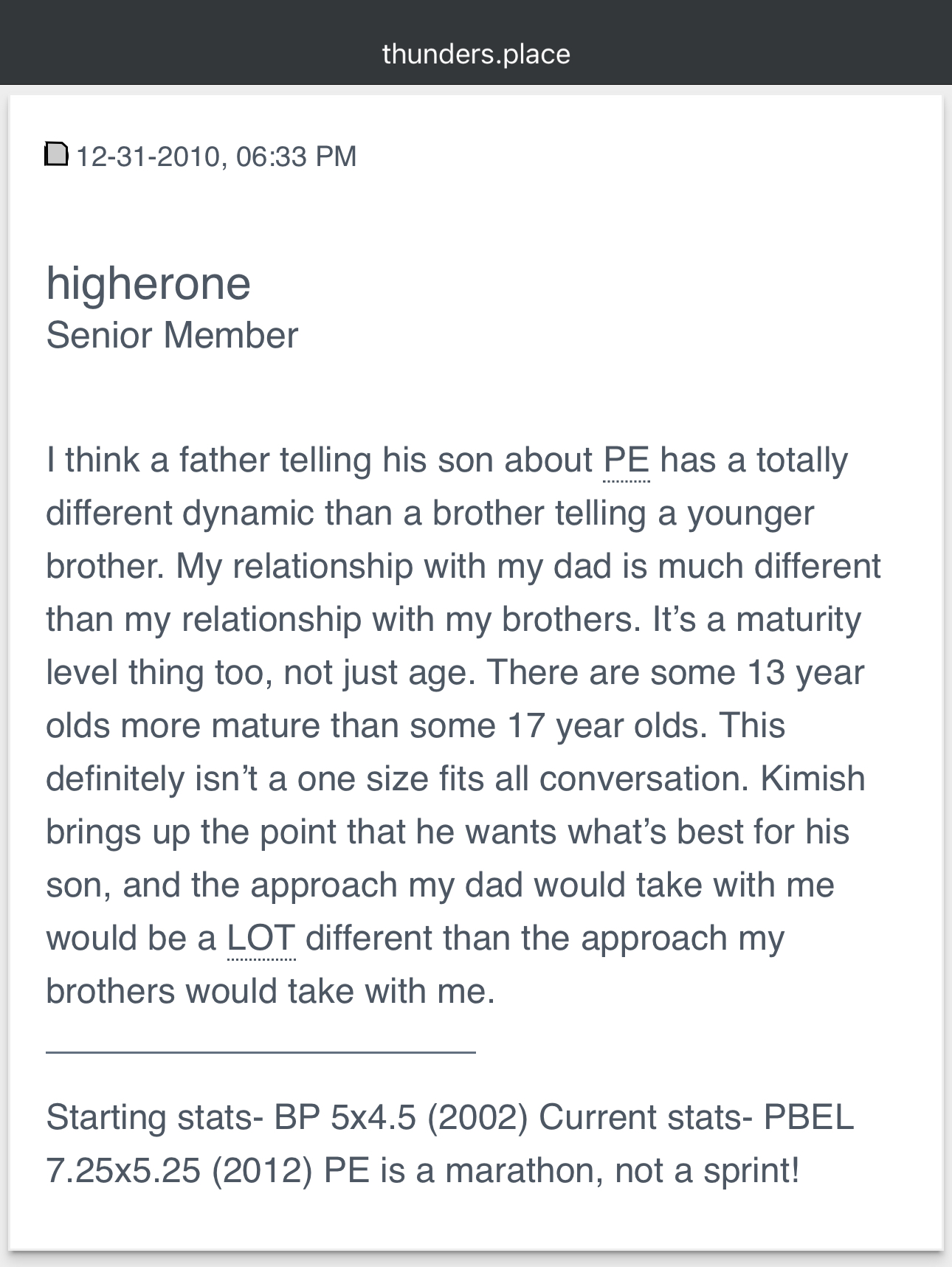Click '13 year' text in the post
The width and height of the screenshot is (952, 1267).
[806, 672]
